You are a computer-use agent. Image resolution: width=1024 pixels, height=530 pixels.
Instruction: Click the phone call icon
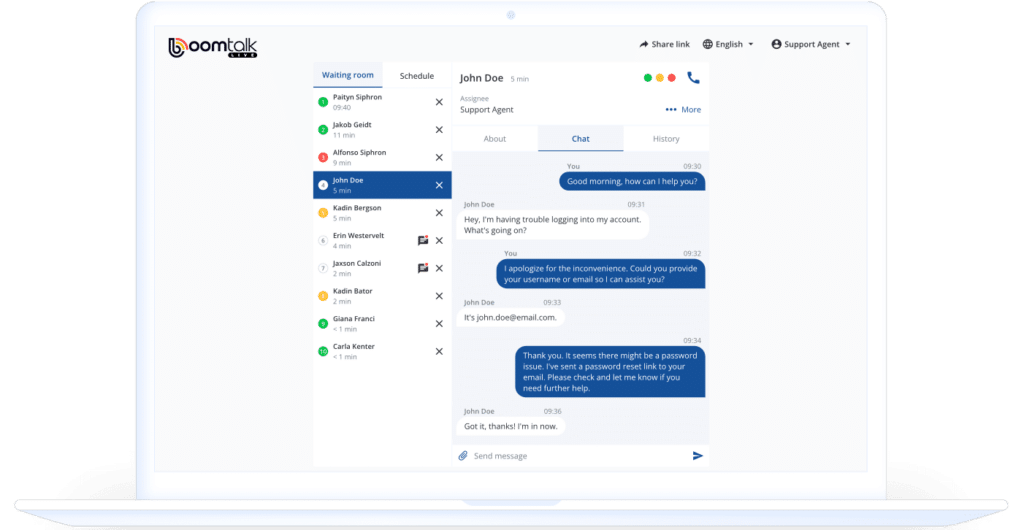coord(693,77)
